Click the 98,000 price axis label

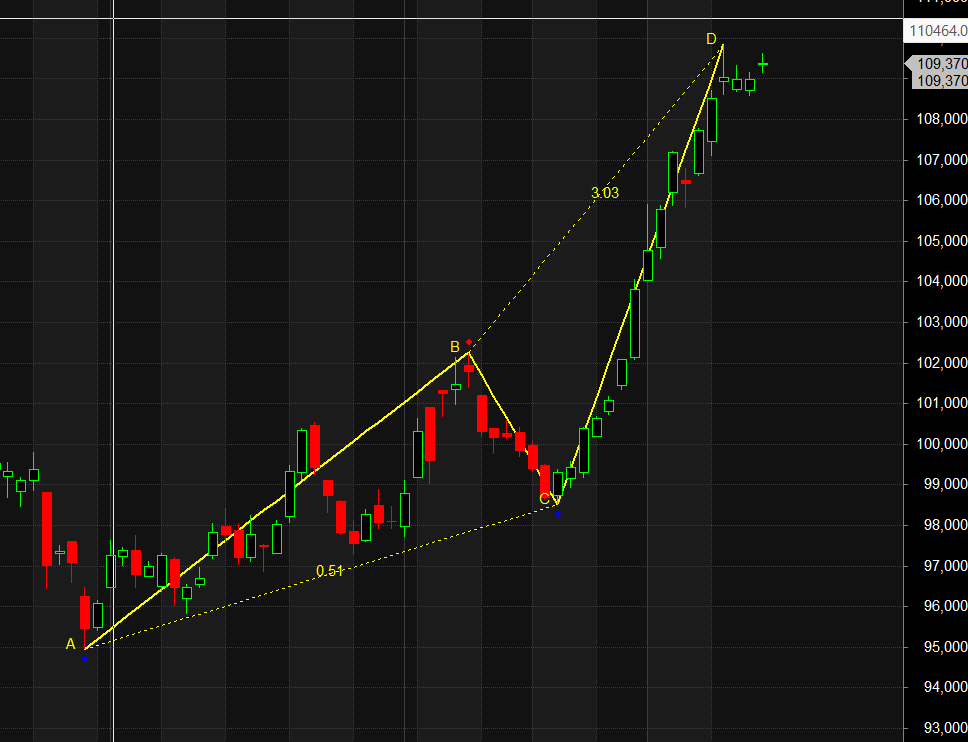(945, 525)
